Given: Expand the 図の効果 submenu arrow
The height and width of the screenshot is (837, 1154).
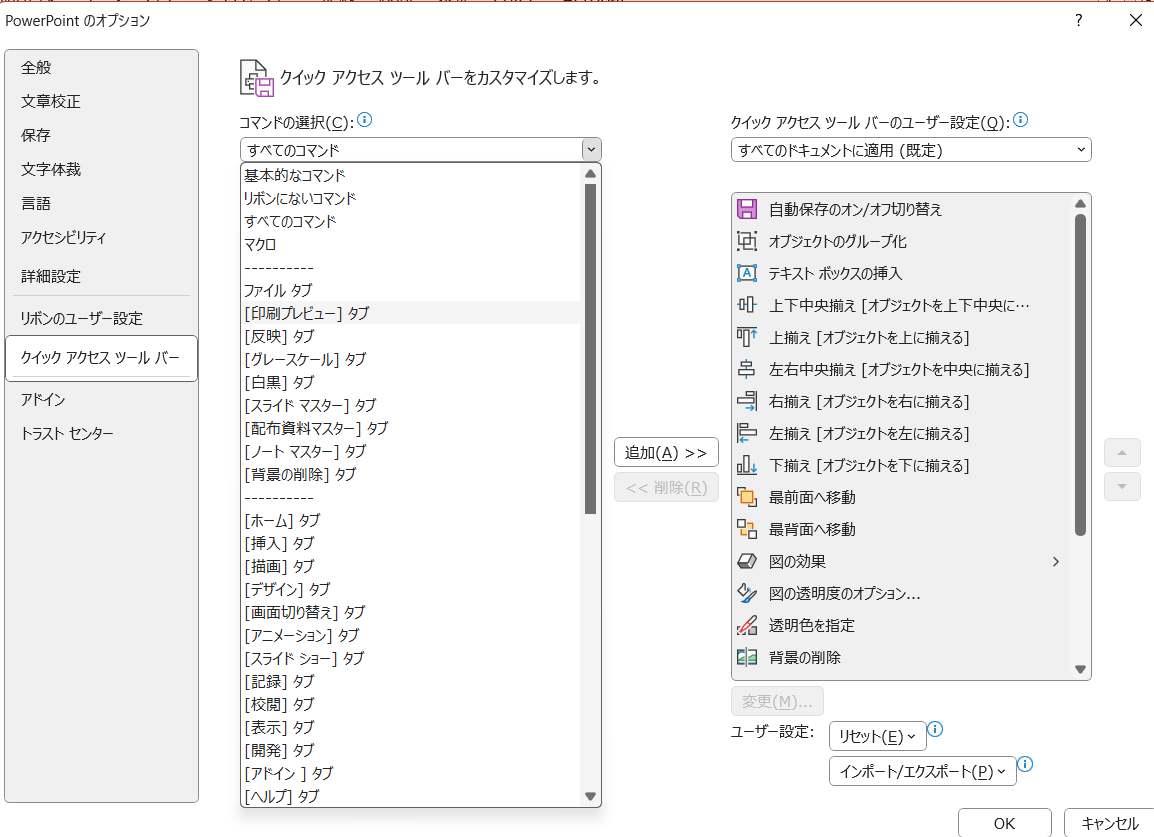Looking at the screenshot, I should tap(1055, 562).
